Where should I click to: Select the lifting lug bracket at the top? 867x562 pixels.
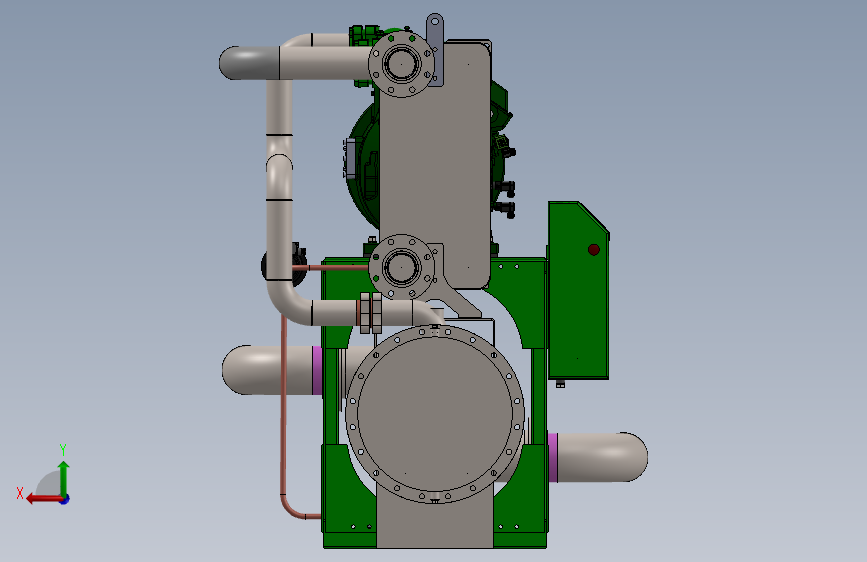point(435,50)
